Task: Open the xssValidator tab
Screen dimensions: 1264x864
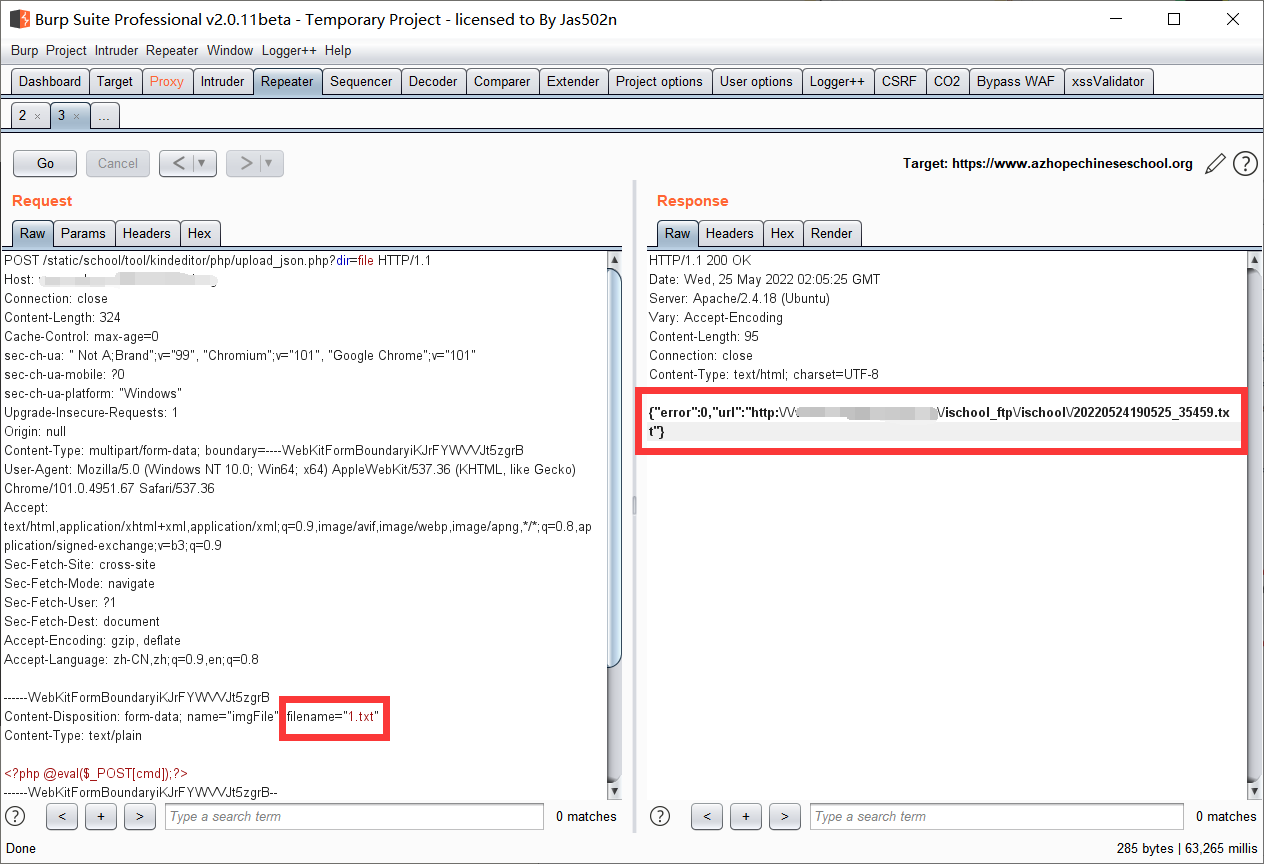Action: (1108, 82)
